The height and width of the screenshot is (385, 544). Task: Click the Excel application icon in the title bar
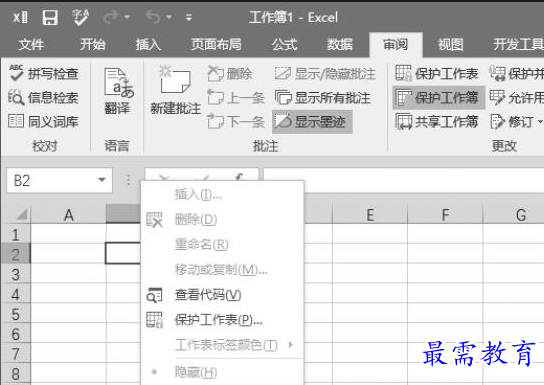[x=20, y=17]
